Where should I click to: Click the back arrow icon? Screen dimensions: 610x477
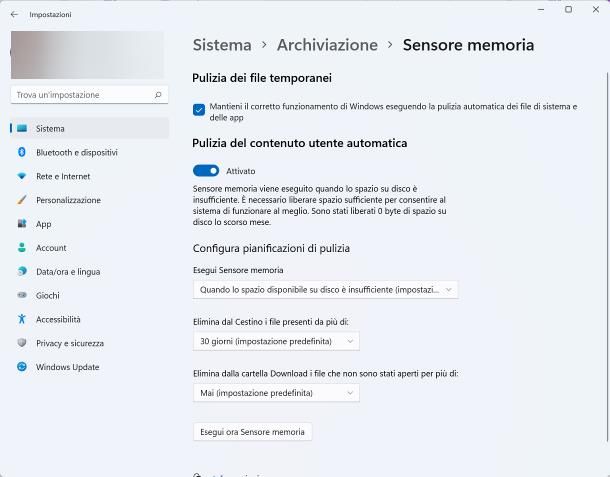tap(14, 14)
